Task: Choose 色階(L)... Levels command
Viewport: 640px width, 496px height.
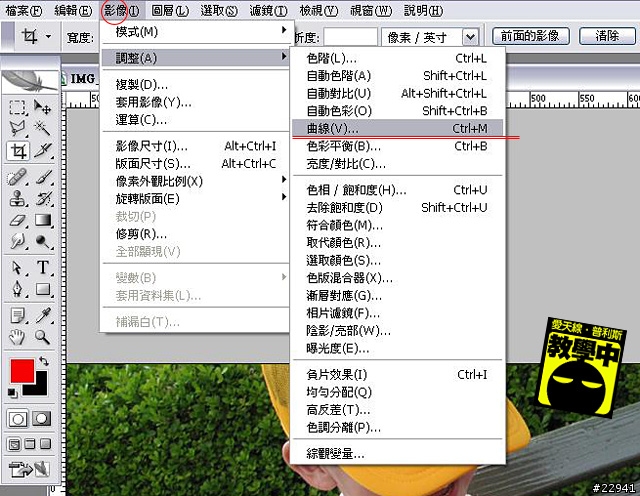Action: coord(398,58)
